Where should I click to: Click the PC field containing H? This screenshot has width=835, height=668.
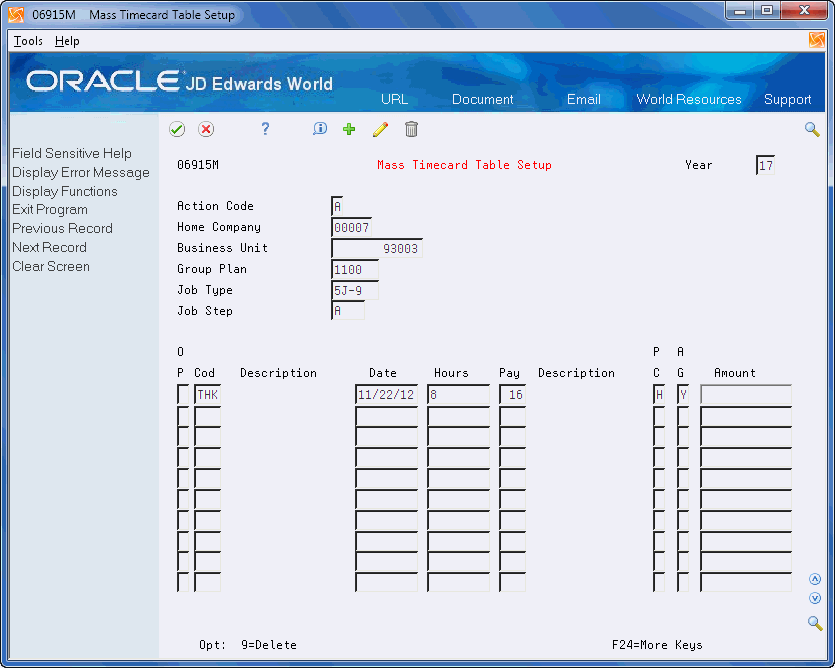(659, 395)
